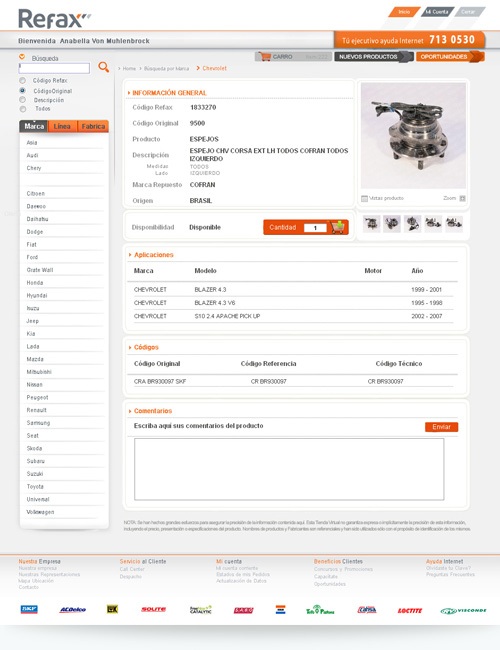Image resolution: width=500 pixels, height=650 pixels.
Task: Open the Inicio top menu
Action: [404, 12]
